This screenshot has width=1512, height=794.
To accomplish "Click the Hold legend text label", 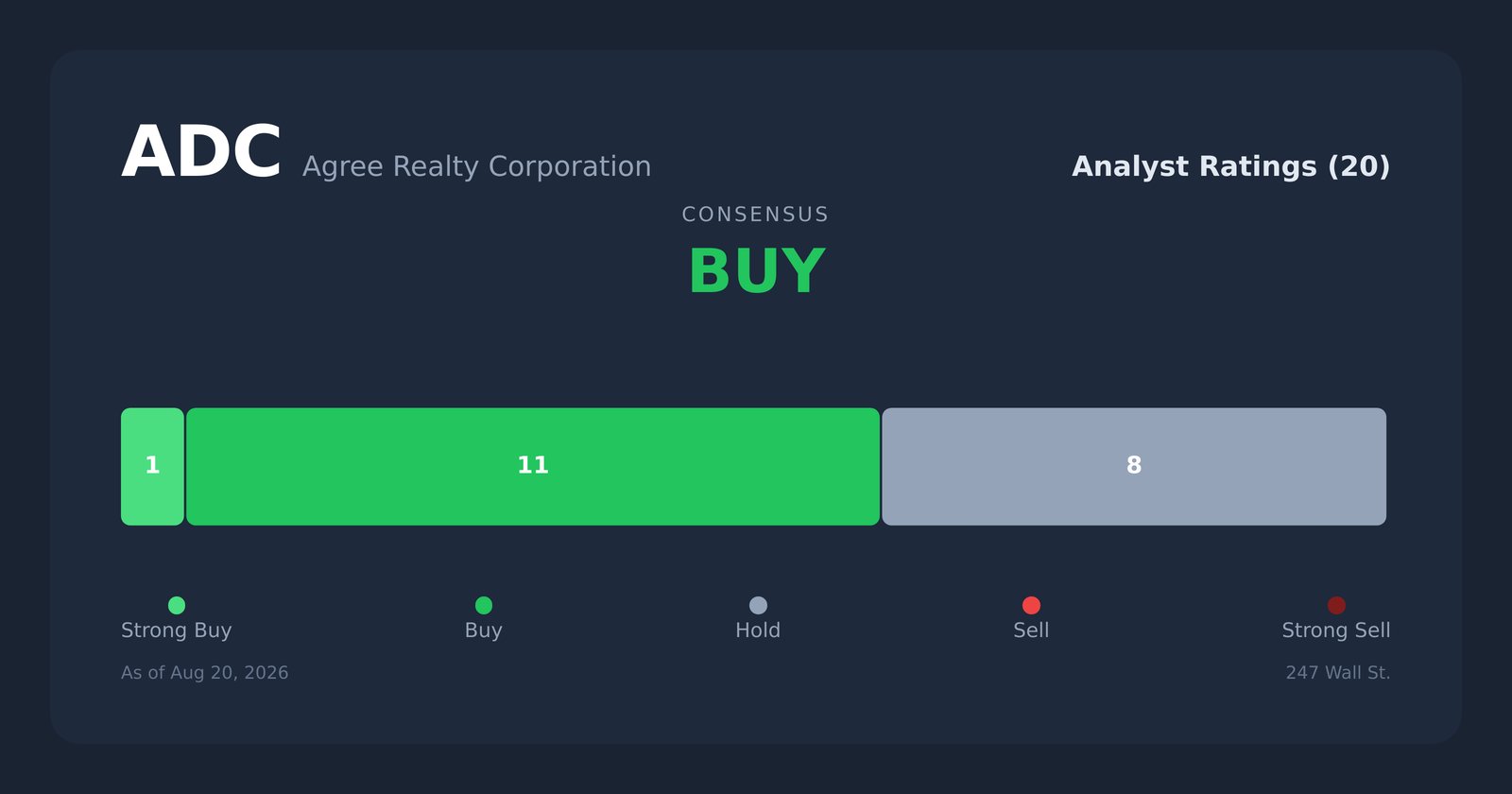I will click(x=758, y=630).
